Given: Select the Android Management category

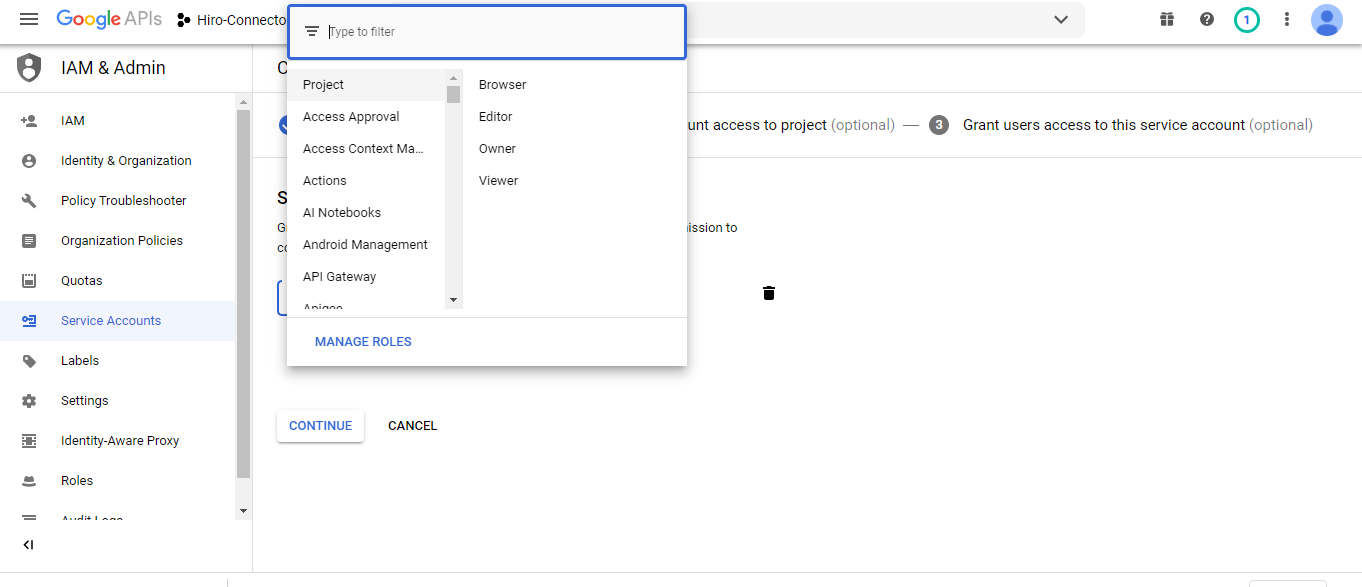Looking at the screenshot, I should coord(367,245).
